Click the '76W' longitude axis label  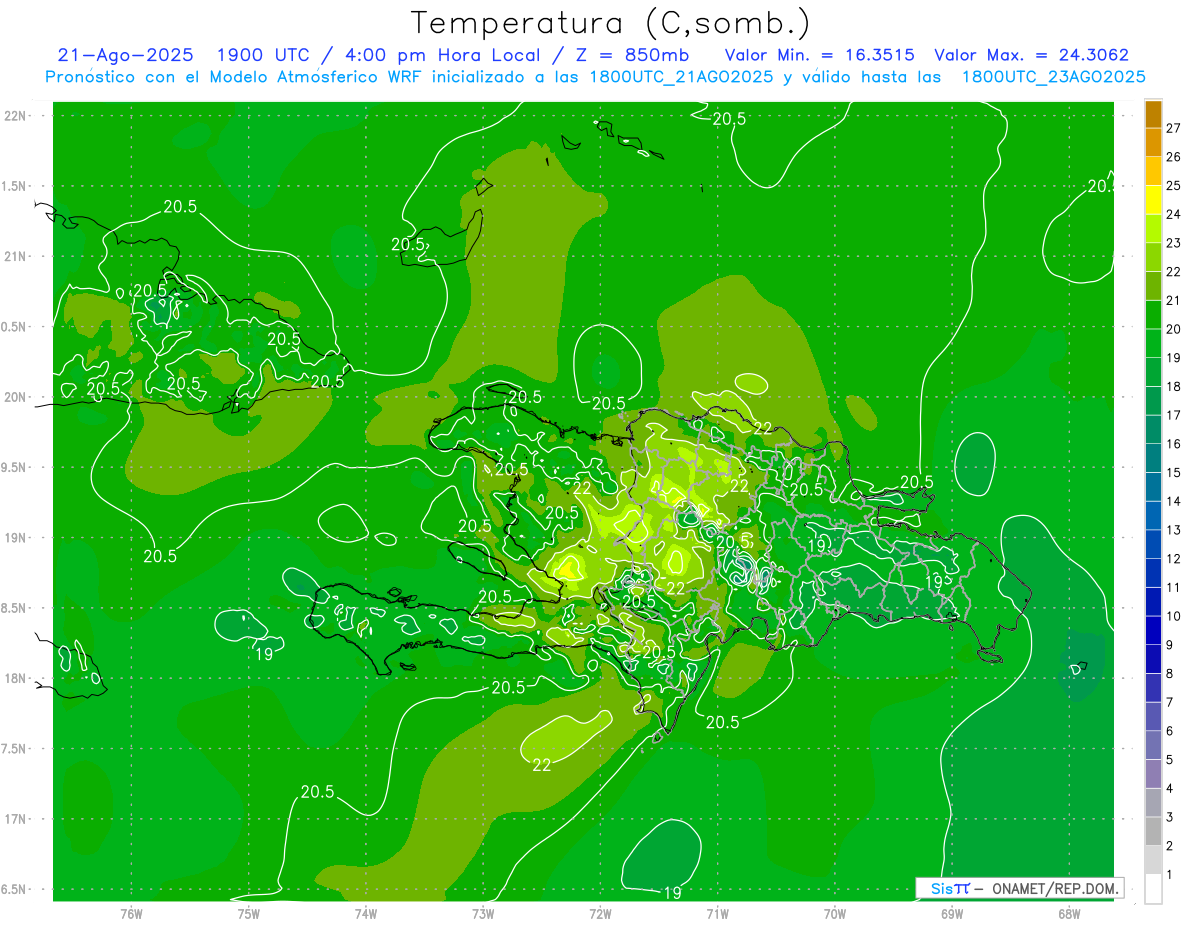pyautogui.click(x=131, y=913)
